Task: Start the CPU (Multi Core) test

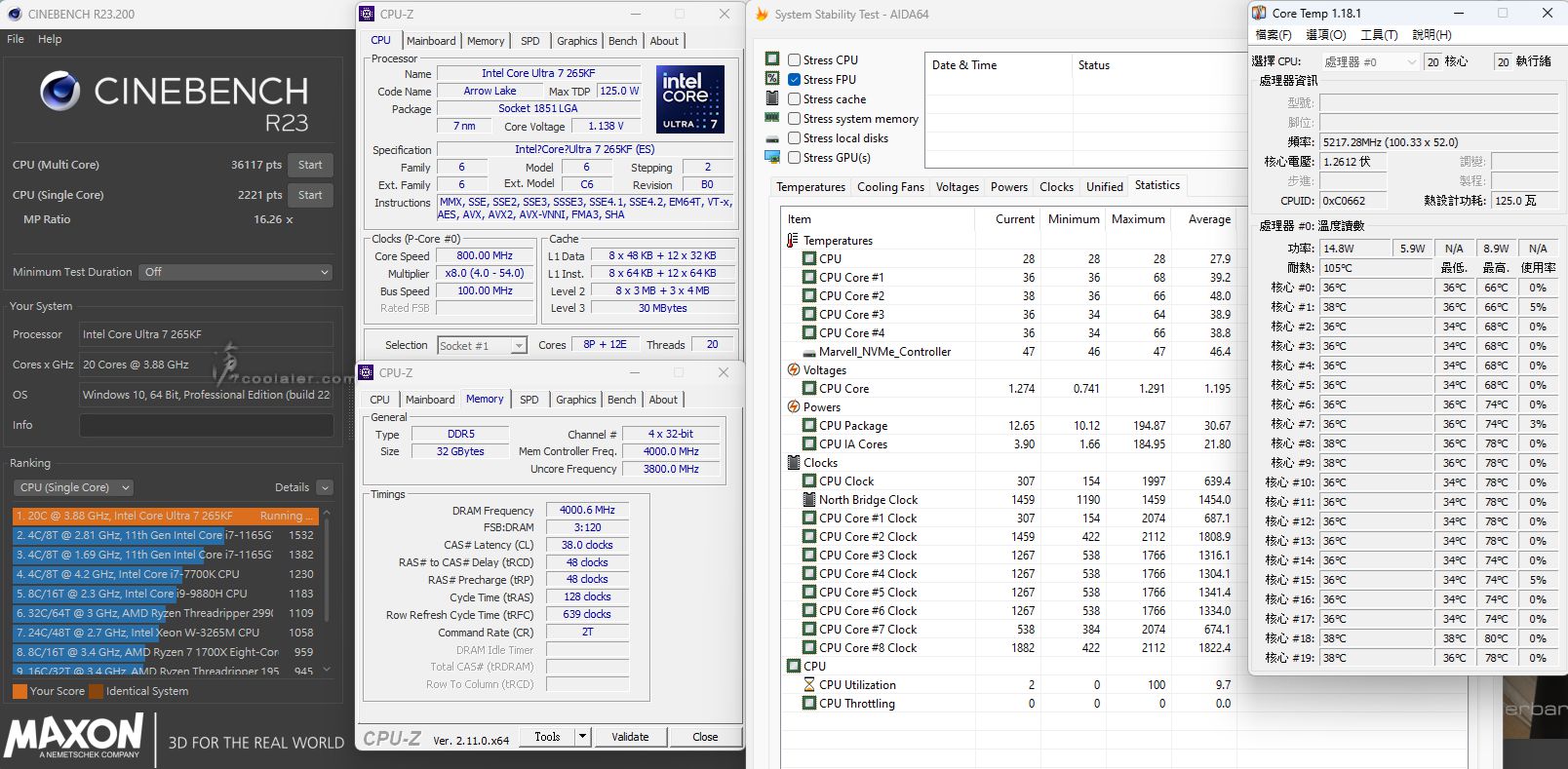Action: 310,165
